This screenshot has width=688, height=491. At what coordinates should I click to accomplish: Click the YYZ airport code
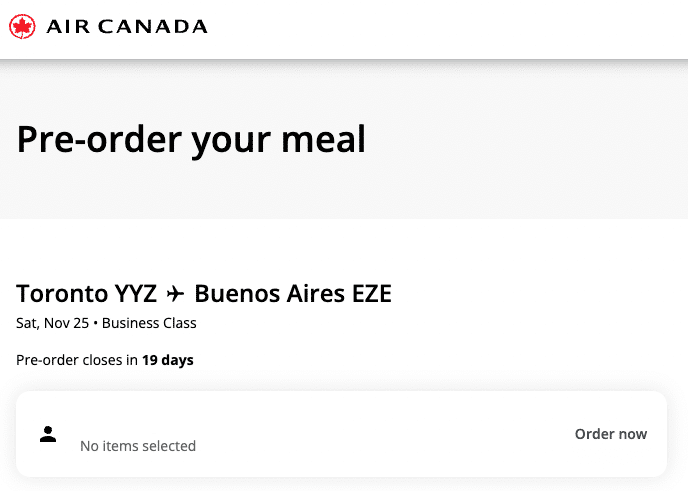[x=136, y=294]
